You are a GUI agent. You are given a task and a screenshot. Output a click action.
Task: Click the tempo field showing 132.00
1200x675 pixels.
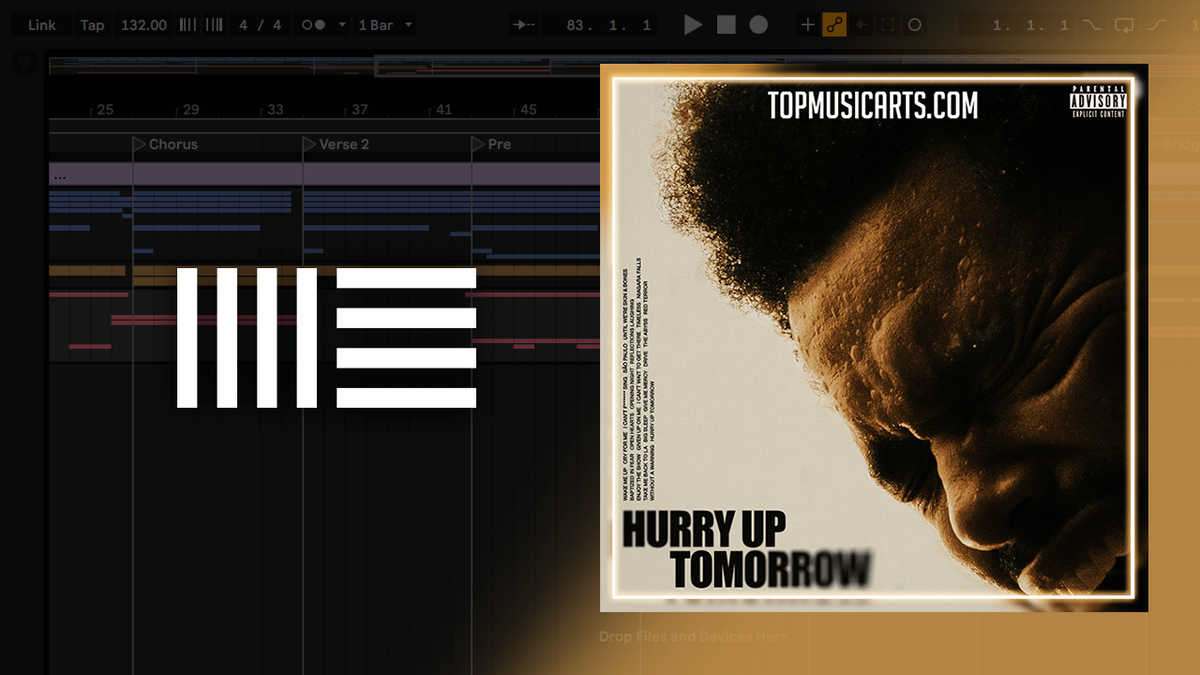point(143,24)
